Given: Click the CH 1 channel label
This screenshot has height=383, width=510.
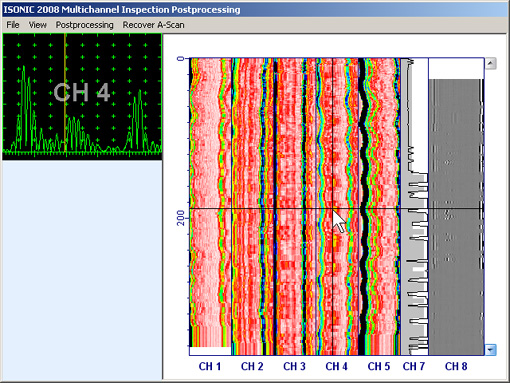Looking at the screenshot, I should pyautogui.click(x=210, y=366).
